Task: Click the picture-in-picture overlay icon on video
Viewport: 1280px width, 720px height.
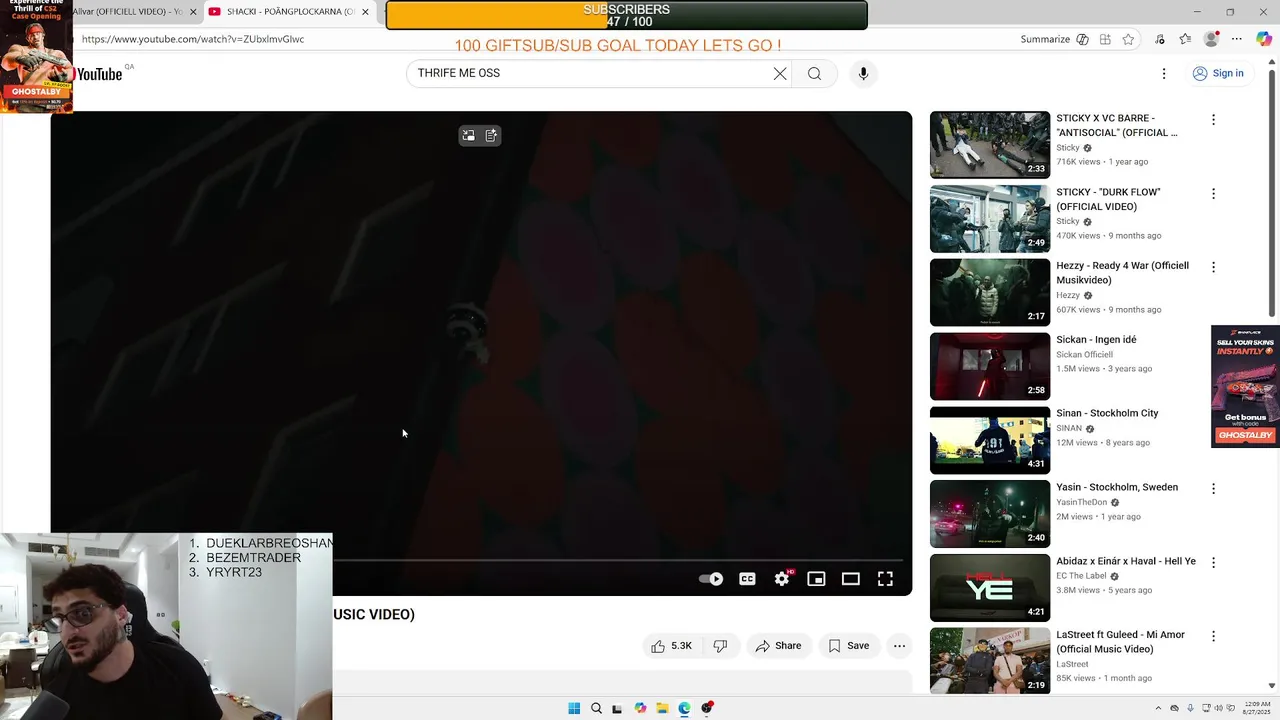Action: (468, 136)
